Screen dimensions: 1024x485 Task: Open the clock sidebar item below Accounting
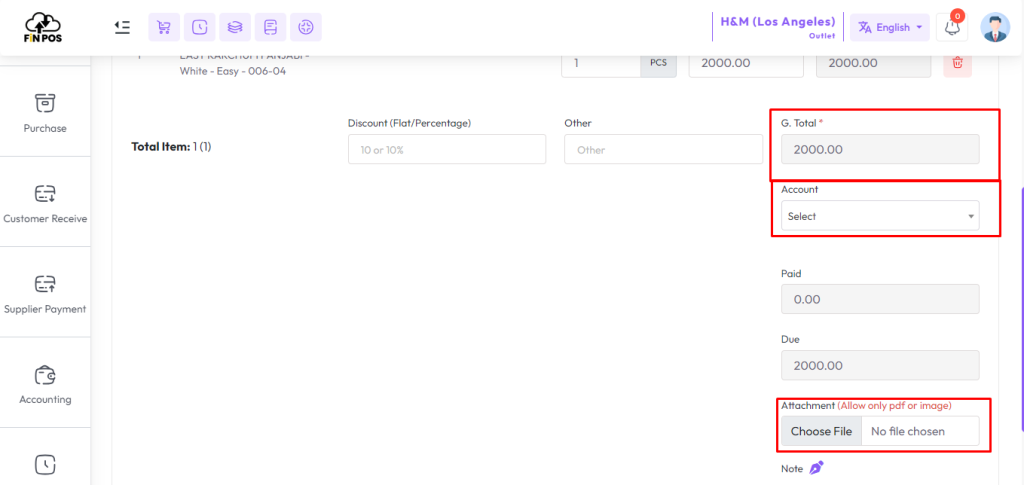[45, 463]
